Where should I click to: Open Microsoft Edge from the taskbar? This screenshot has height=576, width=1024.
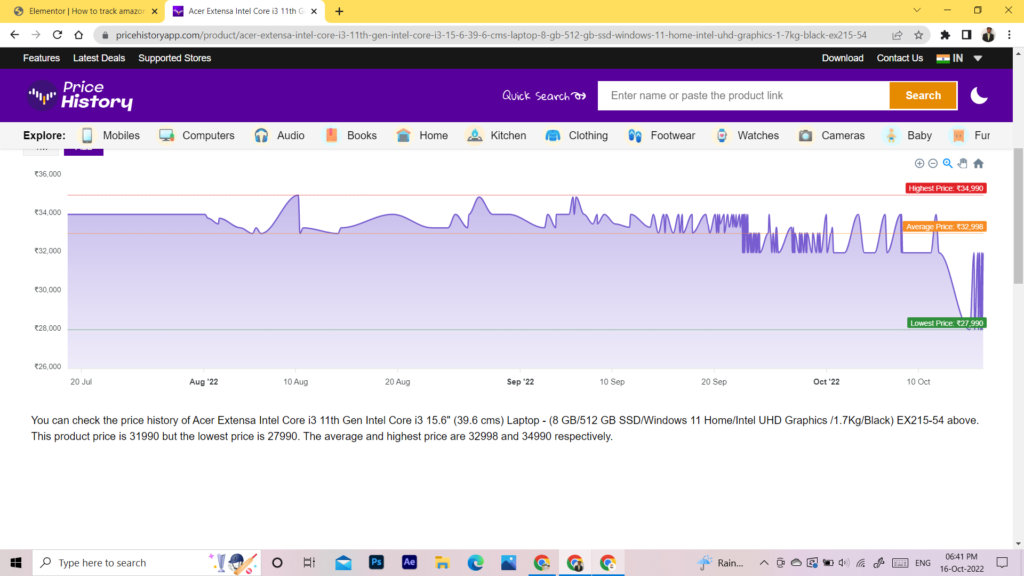tap(475, 562)
